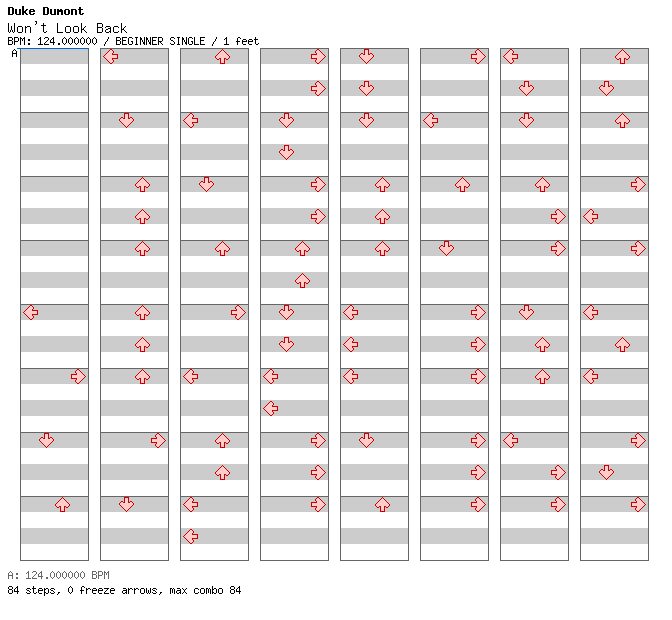The height and width of the screenshot is (620, 672).
Task: Select the right arrow in the third chart column
Action: [x=238, y=312]
